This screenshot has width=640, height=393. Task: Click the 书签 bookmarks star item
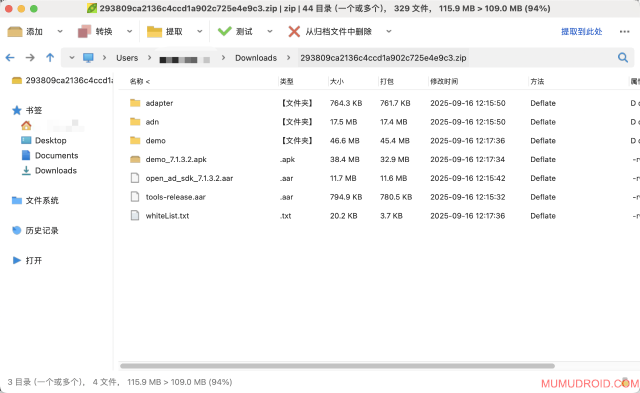click(27, 110)
